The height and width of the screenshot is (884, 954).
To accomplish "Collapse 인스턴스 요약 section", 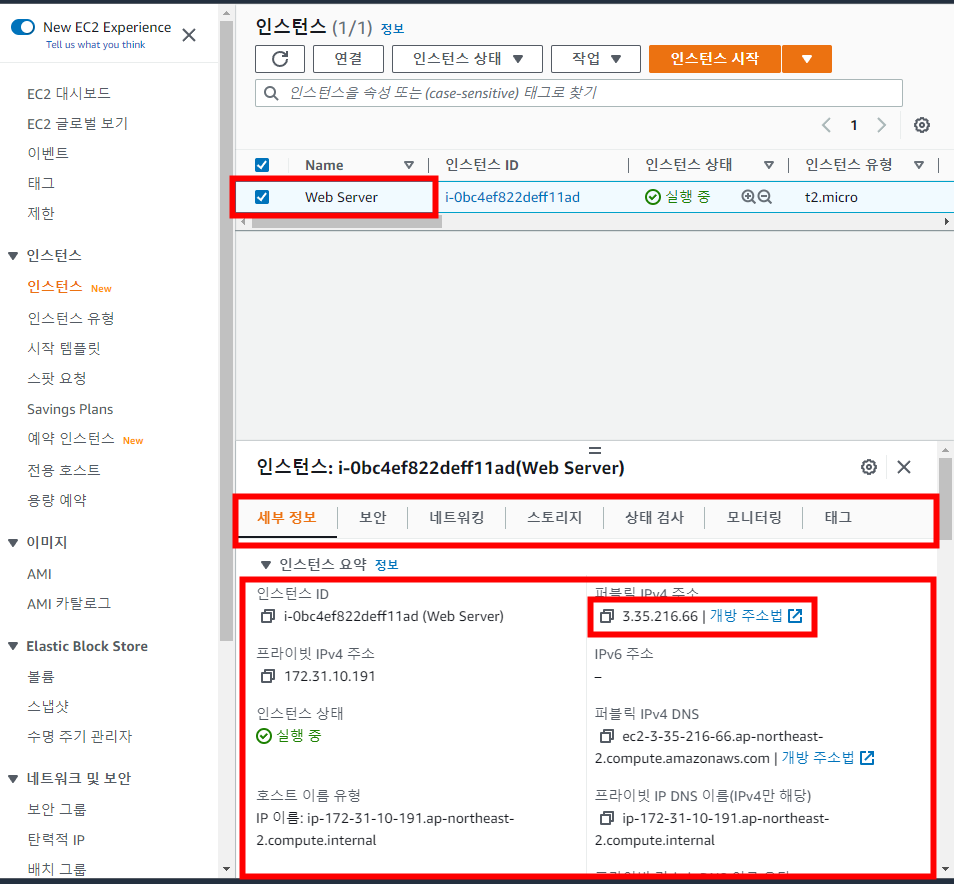I will [265, 565].
